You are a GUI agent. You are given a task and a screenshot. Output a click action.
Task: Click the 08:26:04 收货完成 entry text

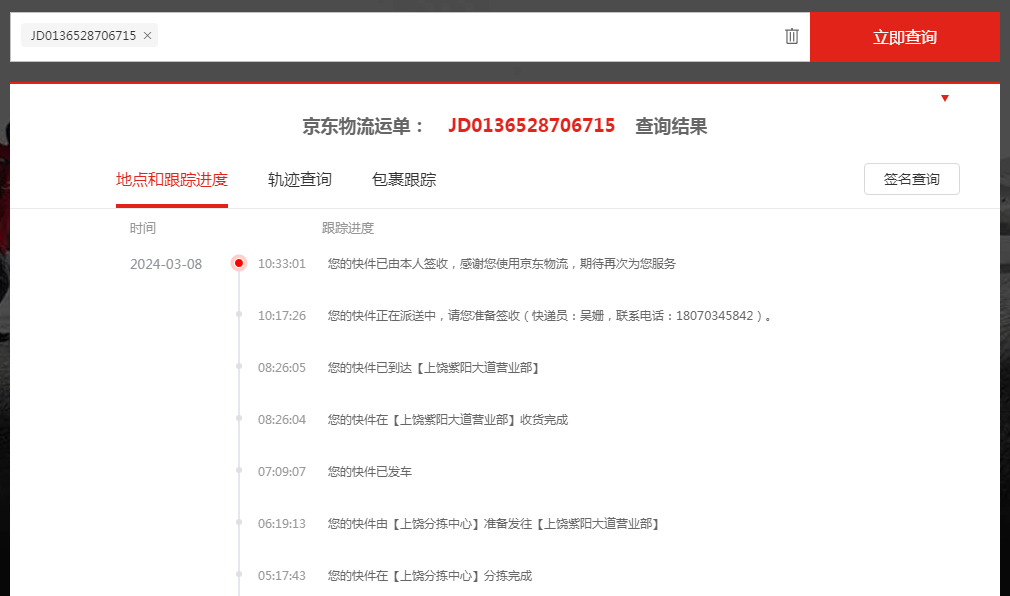click(448, 420)
